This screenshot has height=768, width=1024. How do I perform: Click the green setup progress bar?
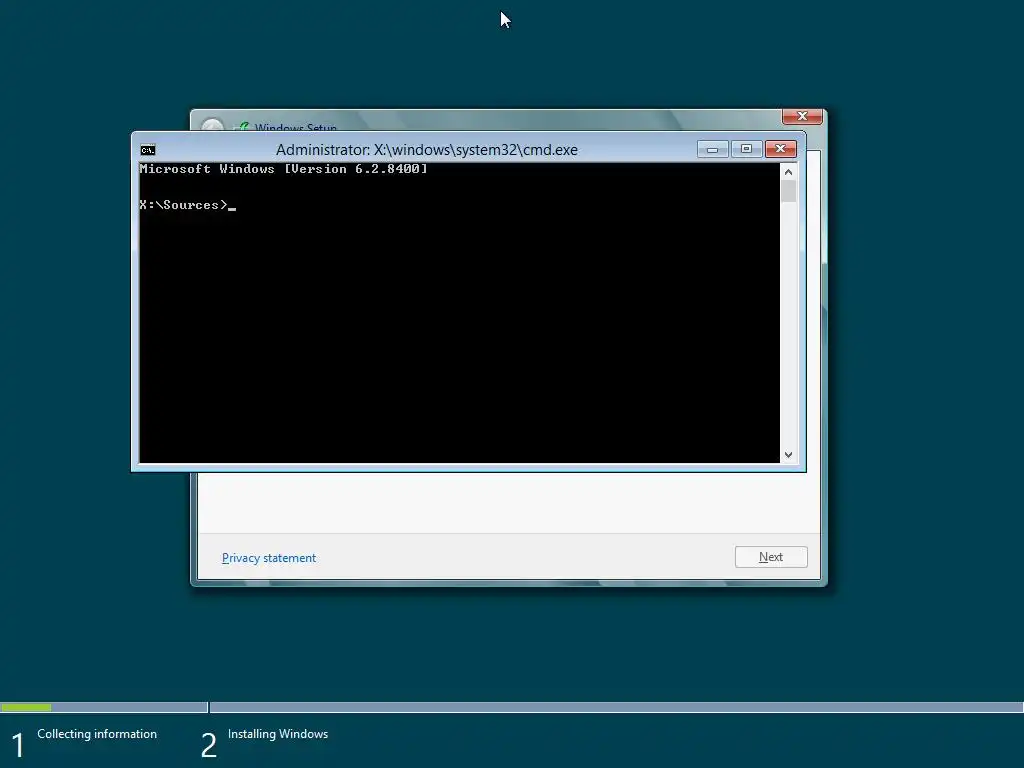(x=26, y=707)
